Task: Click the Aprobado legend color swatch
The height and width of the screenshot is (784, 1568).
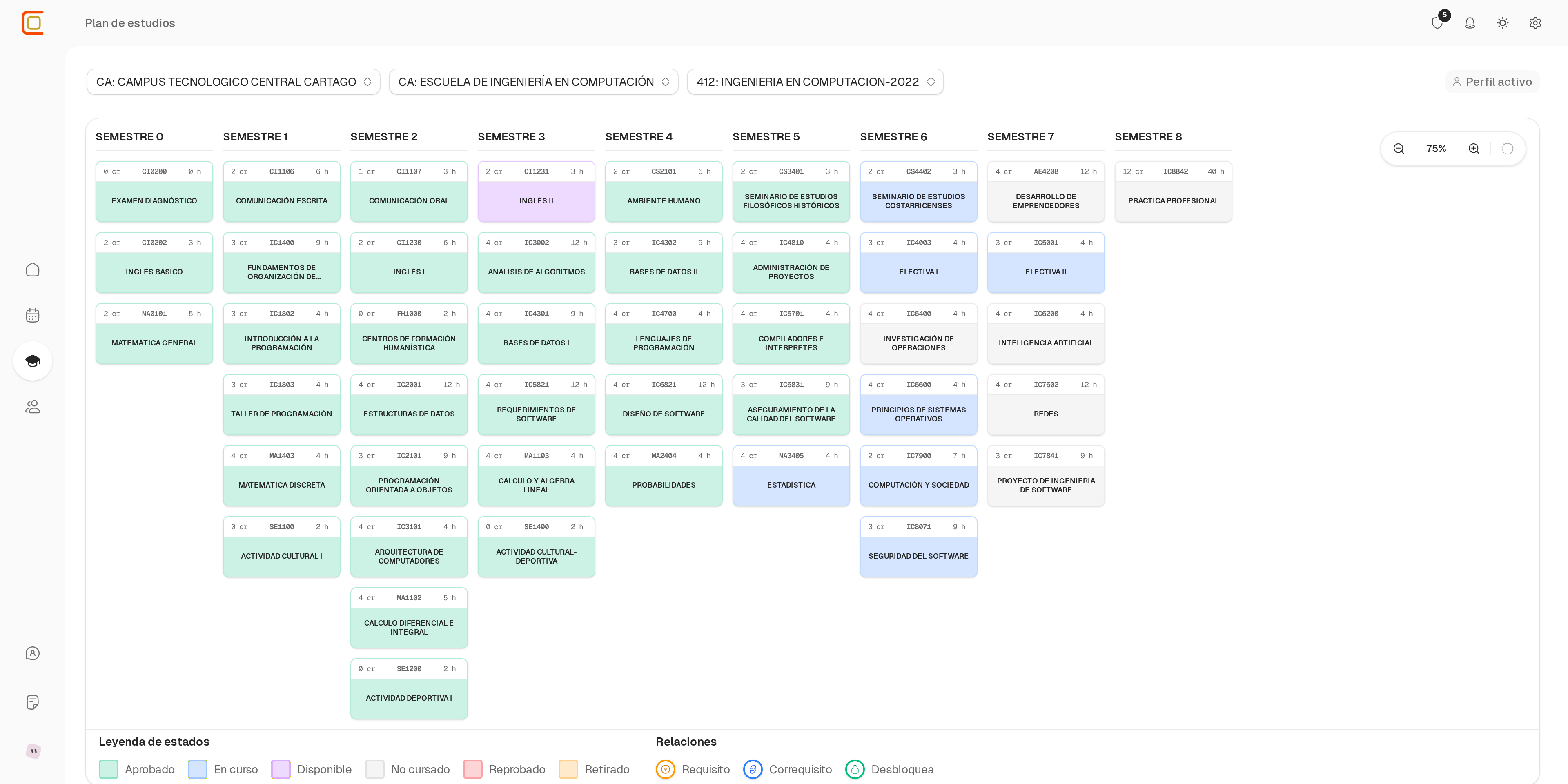Action: click(108, 769)
